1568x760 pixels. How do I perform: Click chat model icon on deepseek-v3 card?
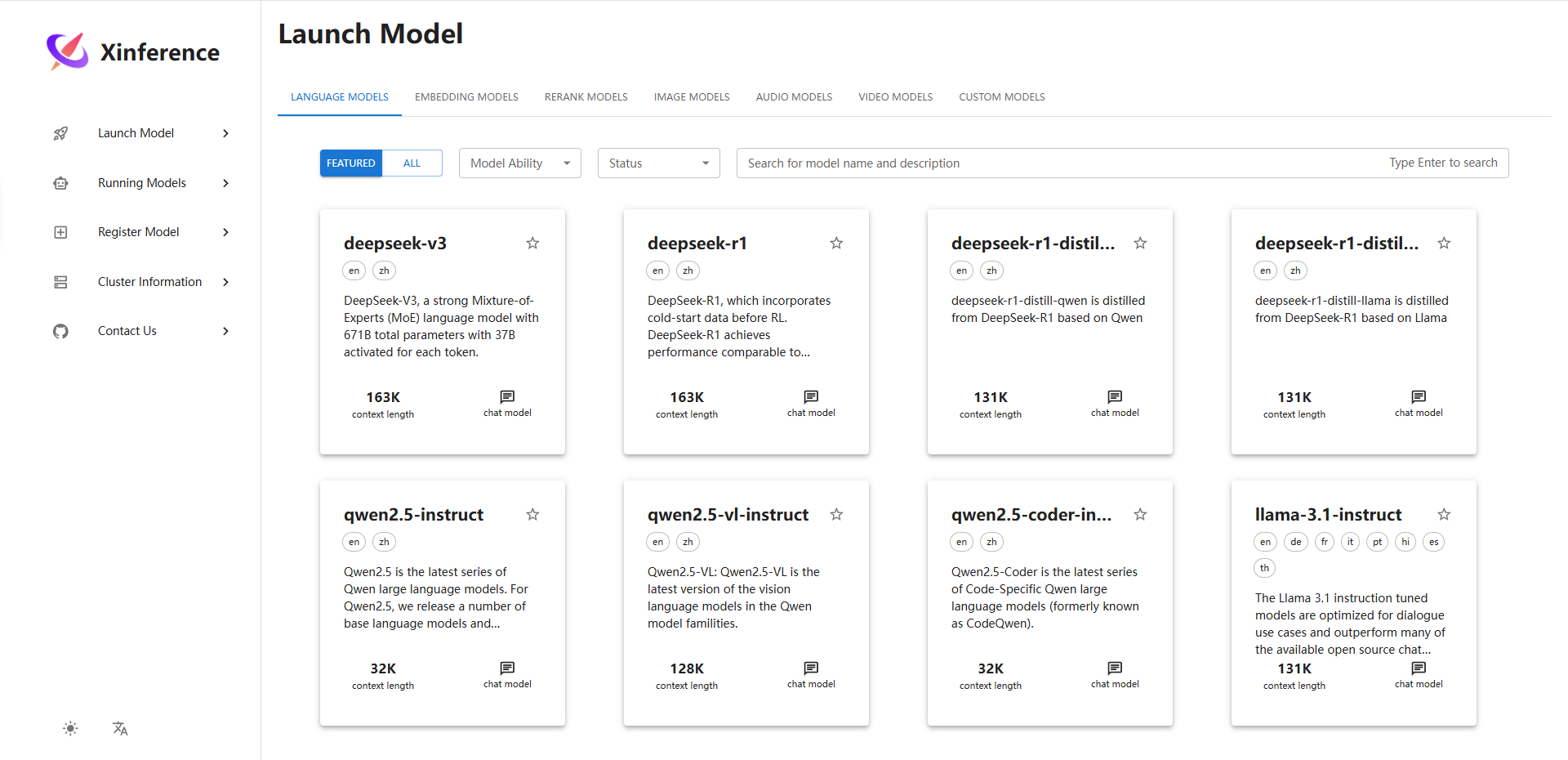[x=507, y=396]
